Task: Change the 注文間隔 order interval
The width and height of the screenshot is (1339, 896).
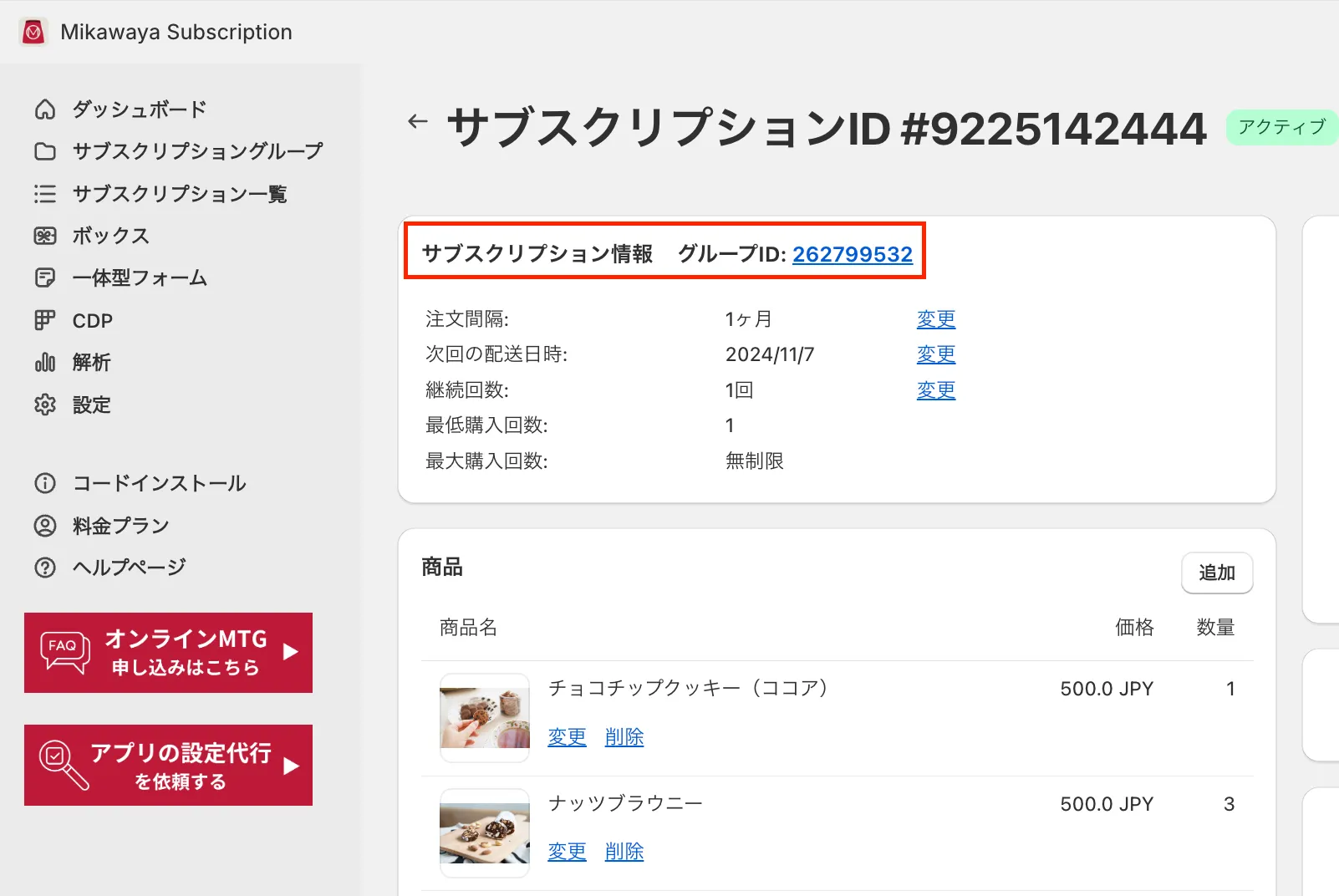Action: (935, 319)
